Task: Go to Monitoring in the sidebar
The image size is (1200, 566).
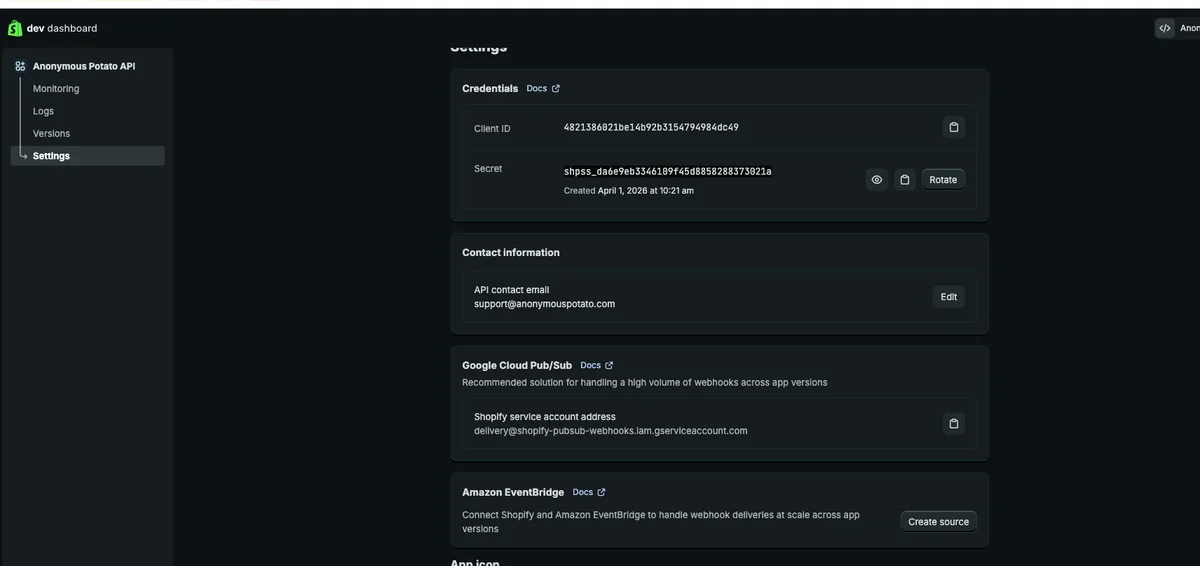Action: tap(56, 89)
